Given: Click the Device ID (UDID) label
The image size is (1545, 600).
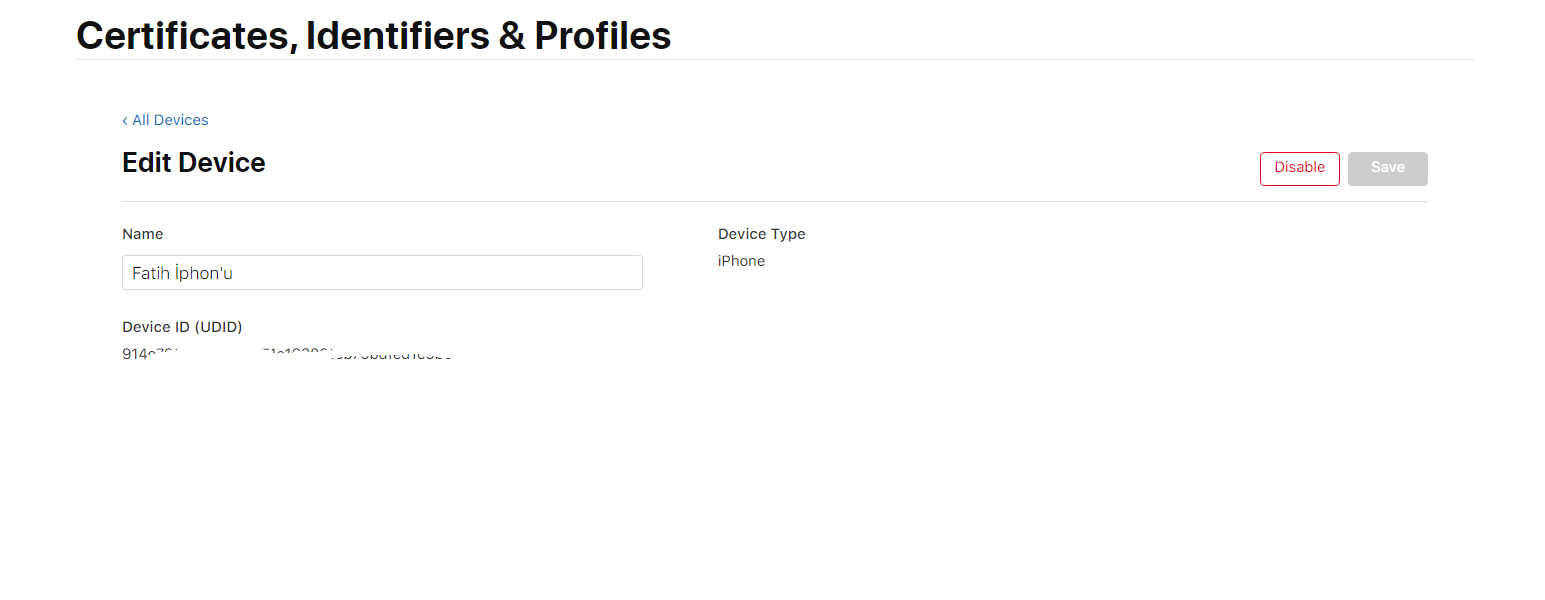Looking at the screenshot, I should tap(182, 327).
